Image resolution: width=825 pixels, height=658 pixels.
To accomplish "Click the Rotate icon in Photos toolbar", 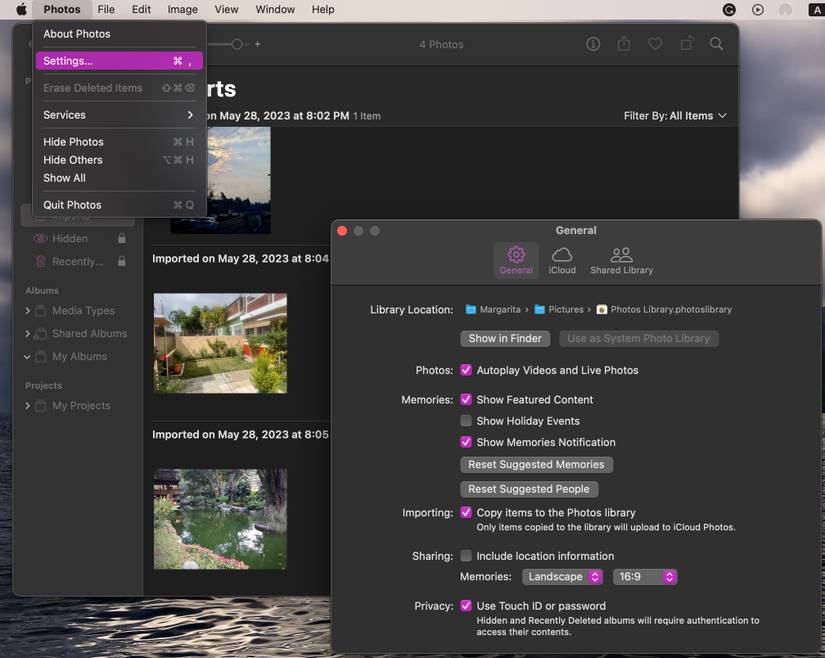I will pyautogui.click(x=687, y=44).
